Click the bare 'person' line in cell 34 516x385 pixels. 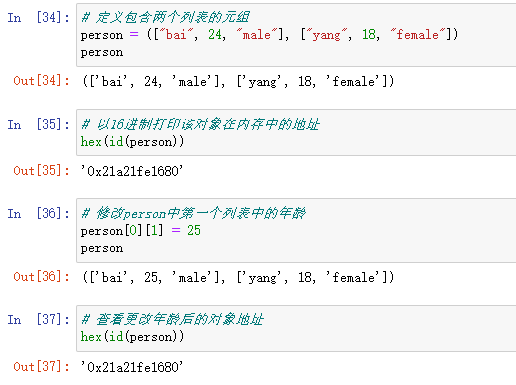[x=102, y=53]
